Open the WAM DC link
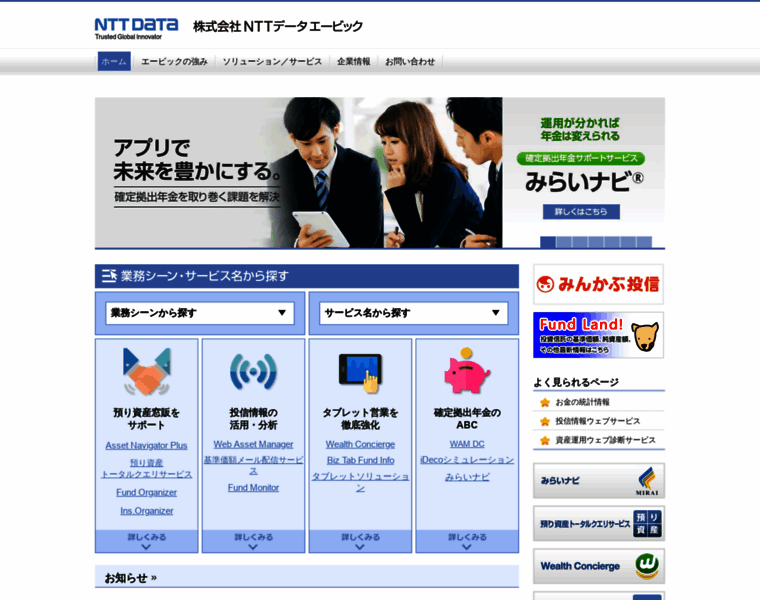Viewport: 760px width, 600px height. coord(467,444)
